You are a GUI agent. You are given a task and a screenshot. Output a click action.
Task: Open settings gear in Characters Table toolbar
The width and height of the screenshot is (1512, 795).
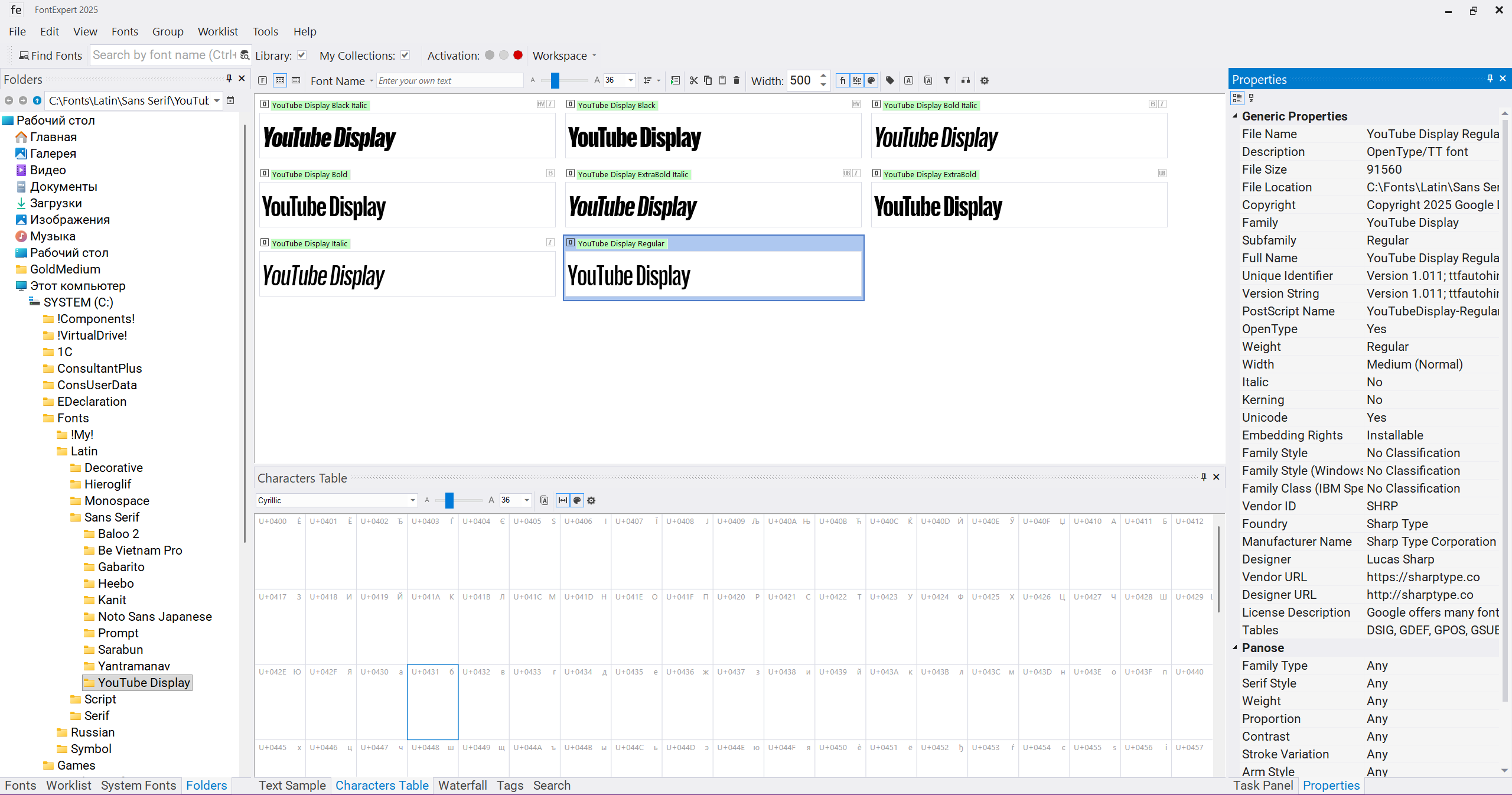(x=591, y=500)
